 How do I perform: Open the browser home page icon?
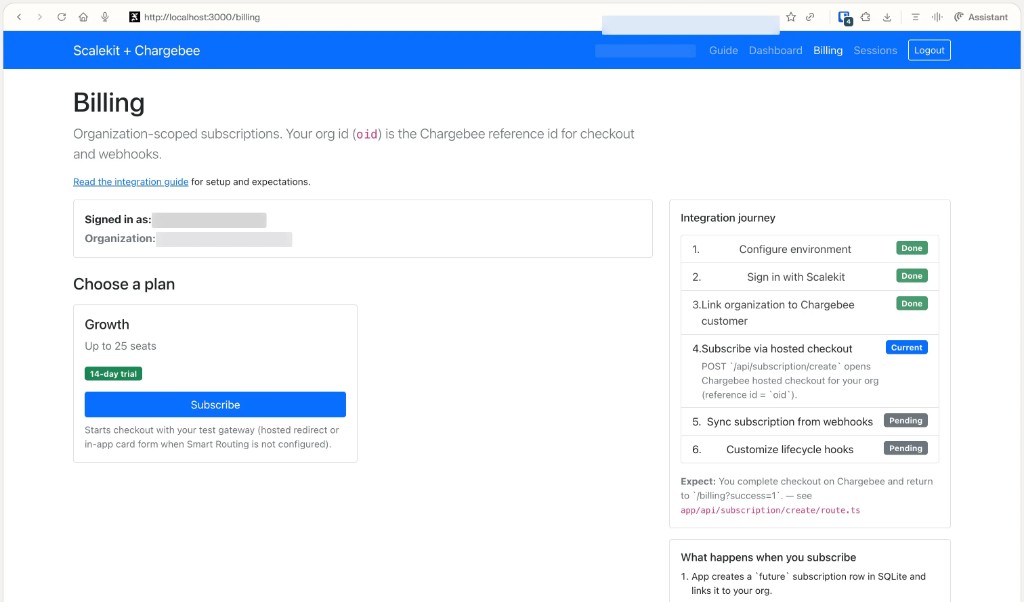click(83, 17)
